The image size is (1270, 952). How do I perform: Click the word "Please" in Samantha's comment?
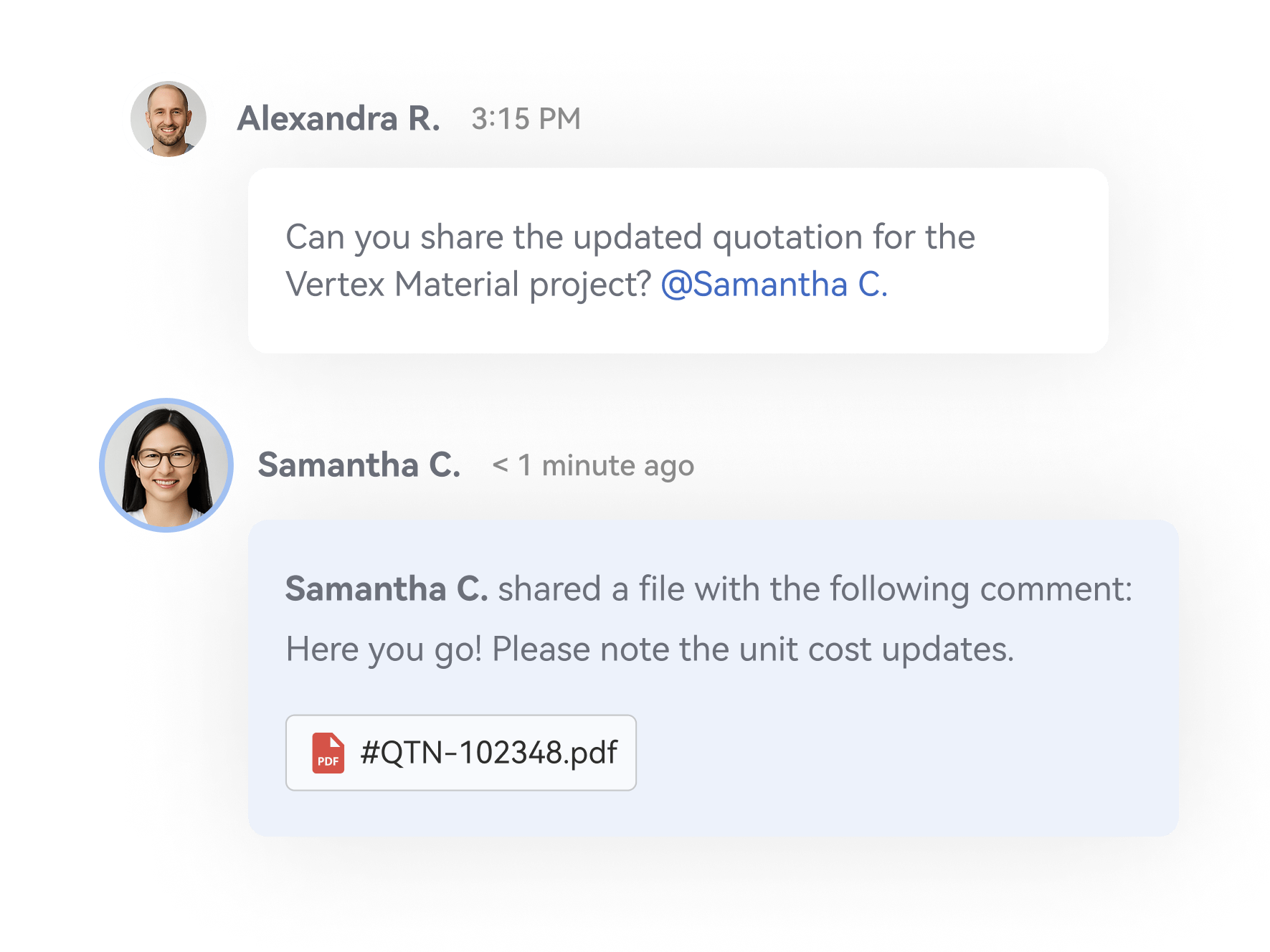tap(542, 649)
